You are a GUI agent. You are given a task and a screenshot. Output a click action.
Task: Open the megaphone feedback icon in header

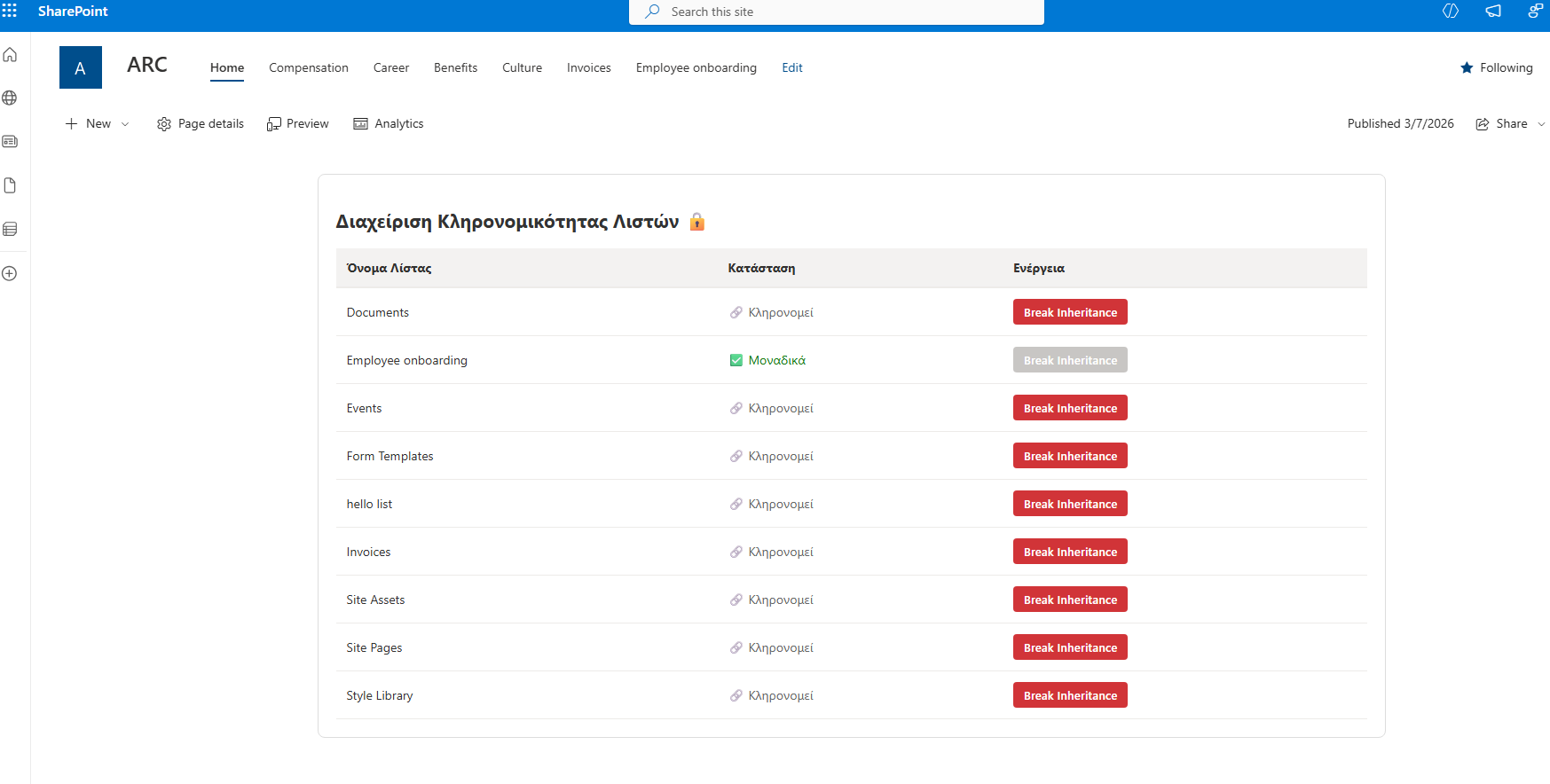pos(1493,12)
